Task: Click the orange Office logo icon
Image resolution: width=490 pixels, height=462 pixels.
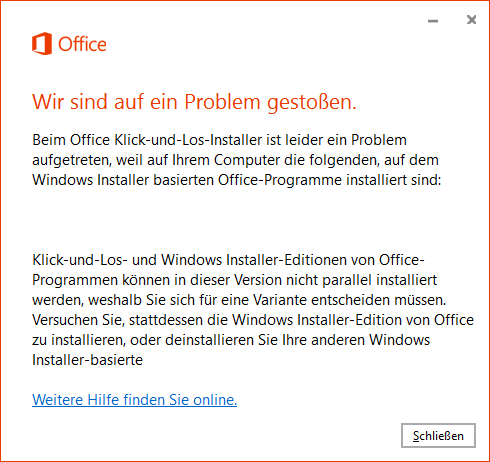Action: tap(42, 44)
